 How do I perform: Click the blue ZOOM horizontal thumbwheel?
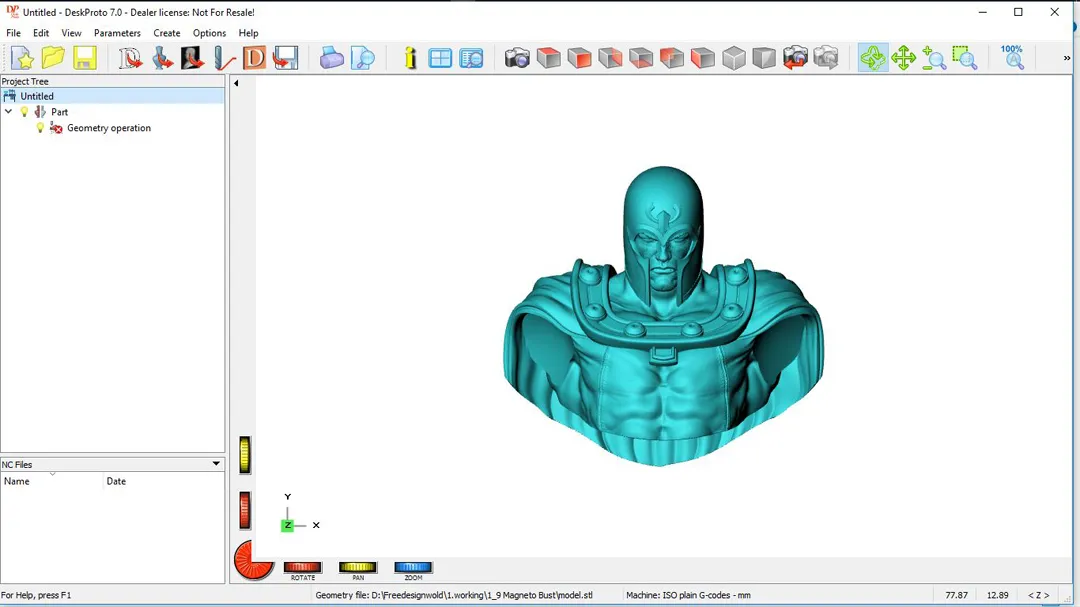pyautogui.click(x=413, y=567)
